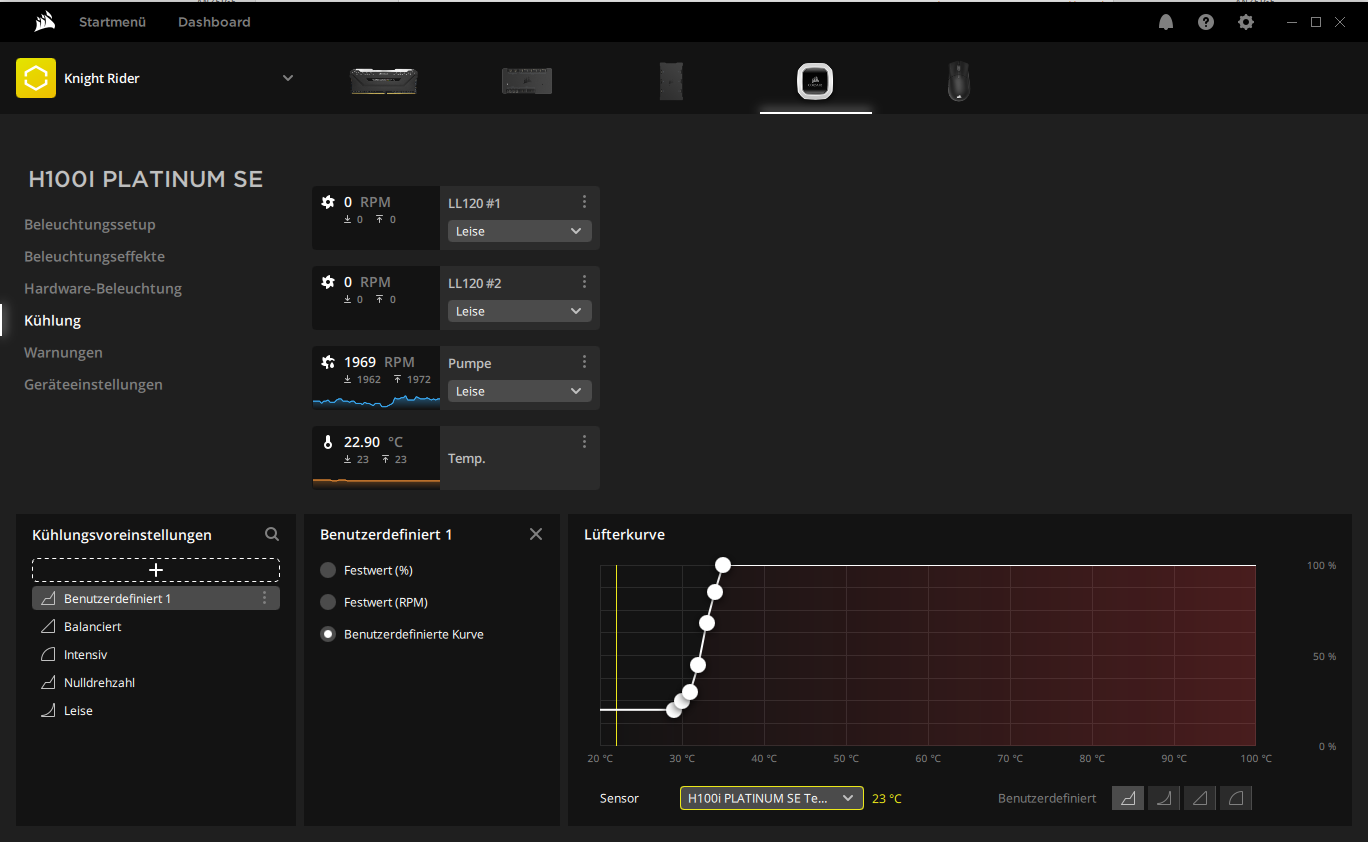Viewport: 1368px width, 842px height.
Task: Close the Benutzerdefiniert 1 panel
Action: coord(536,534)
